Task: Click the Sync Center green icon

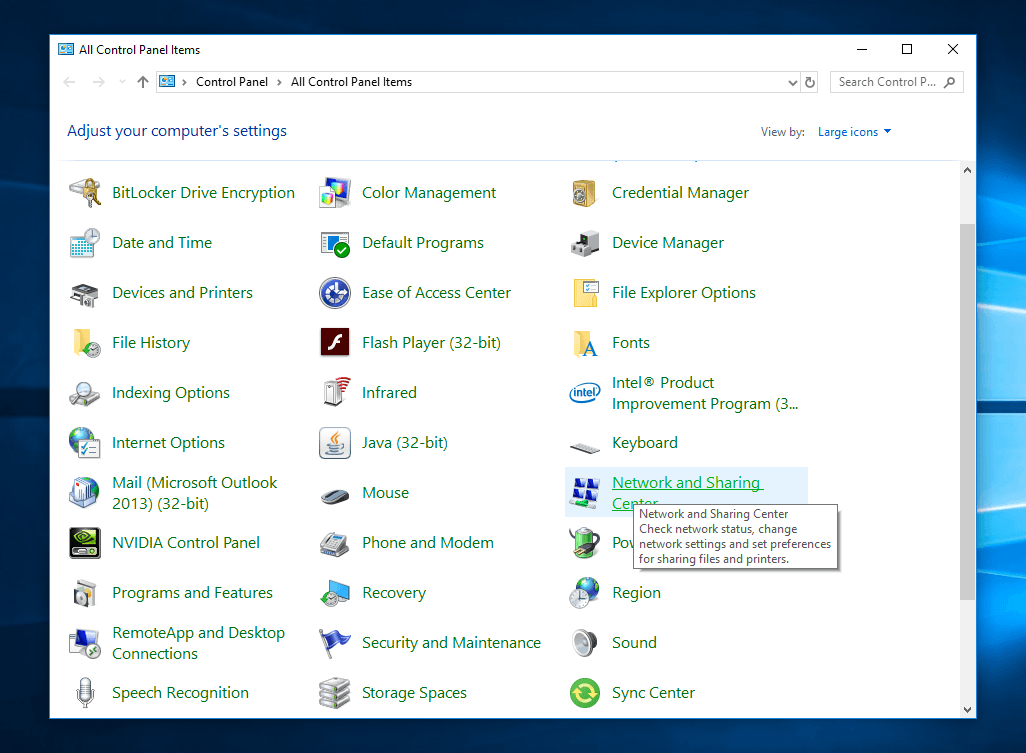Action: [584, 693]
